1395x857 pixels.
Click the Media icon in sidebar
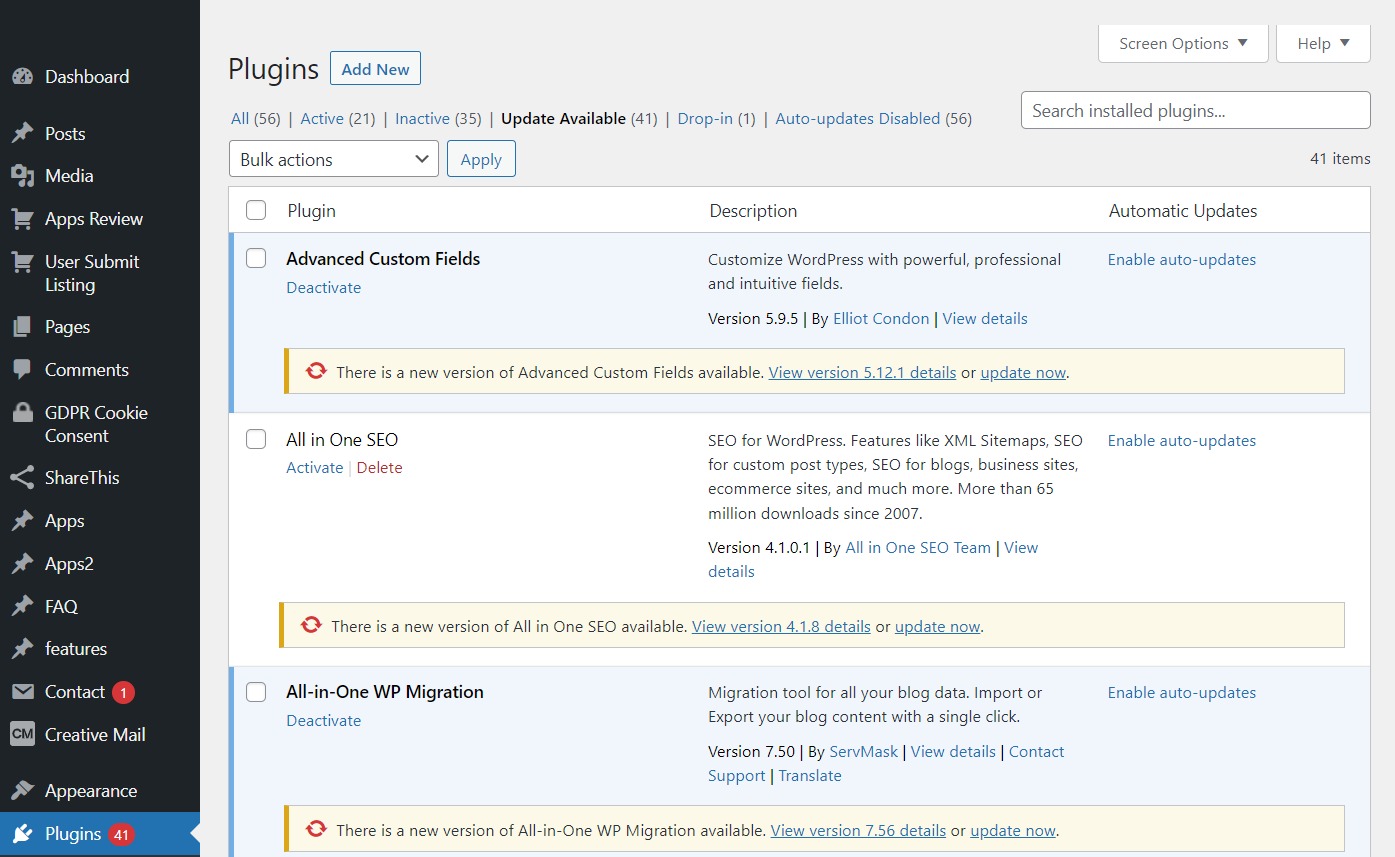coord(22,176)
